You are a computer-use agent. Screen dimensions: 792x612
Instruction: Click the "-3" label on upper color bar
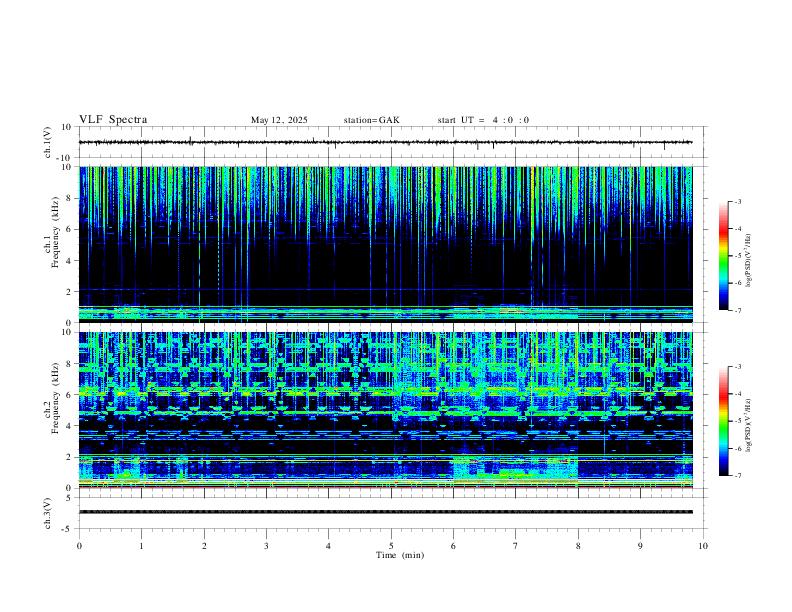coord(737,201)
